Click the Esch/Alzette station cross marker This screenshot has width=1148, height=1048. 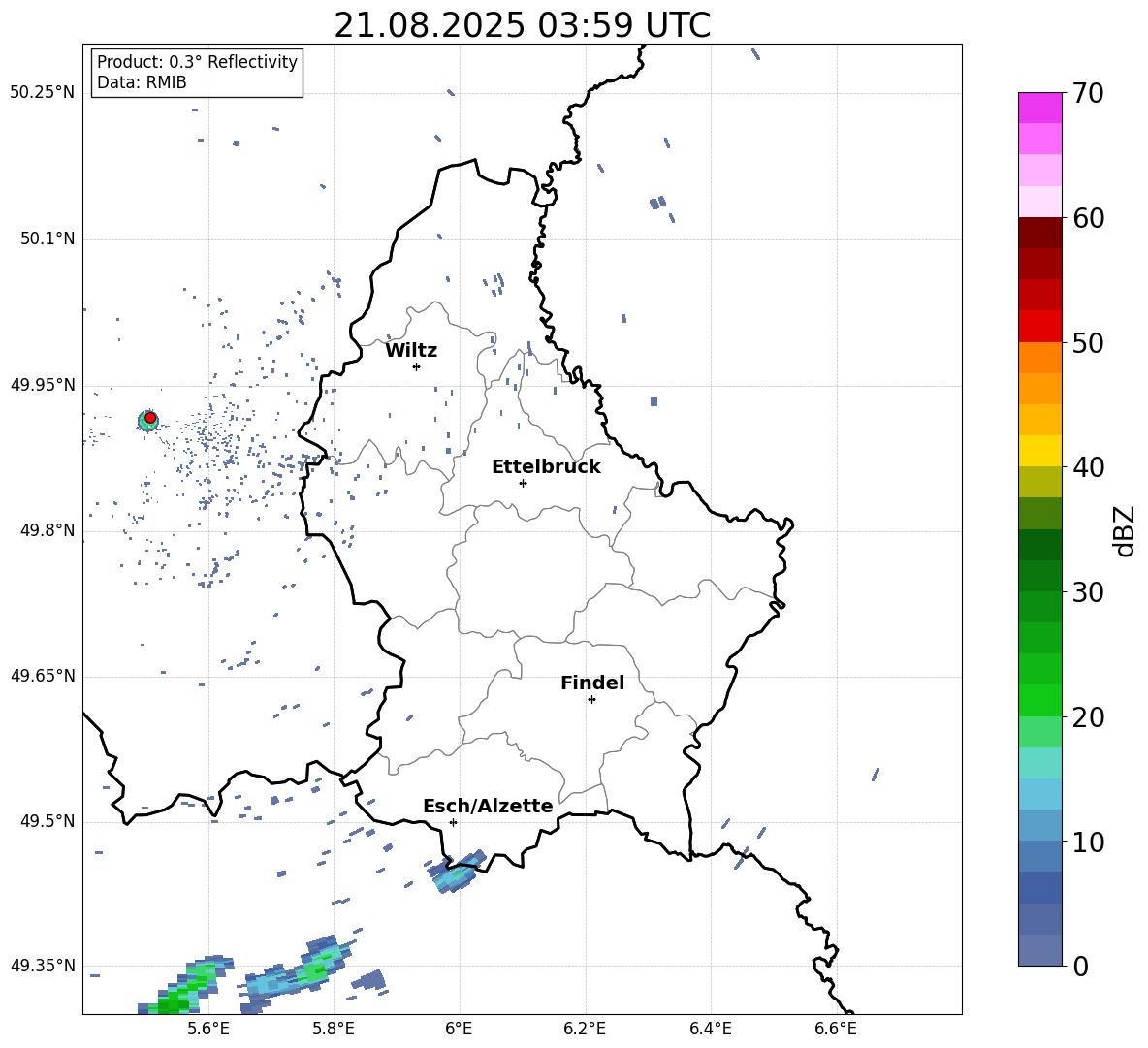pyautogui.click(x=453, y=822)
